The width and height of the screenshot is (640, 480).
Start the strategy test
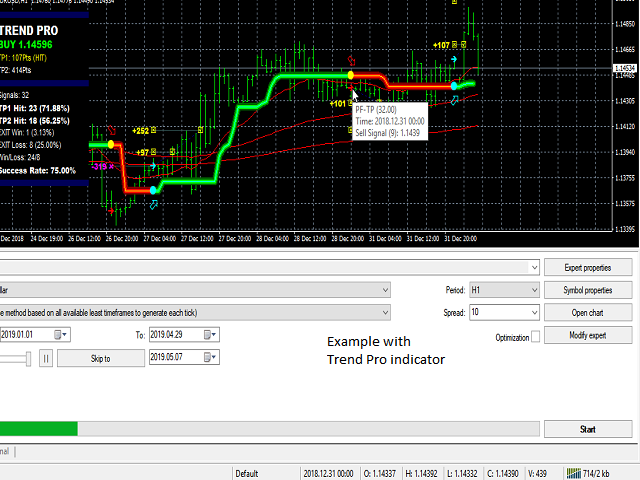tap(588, 429)
